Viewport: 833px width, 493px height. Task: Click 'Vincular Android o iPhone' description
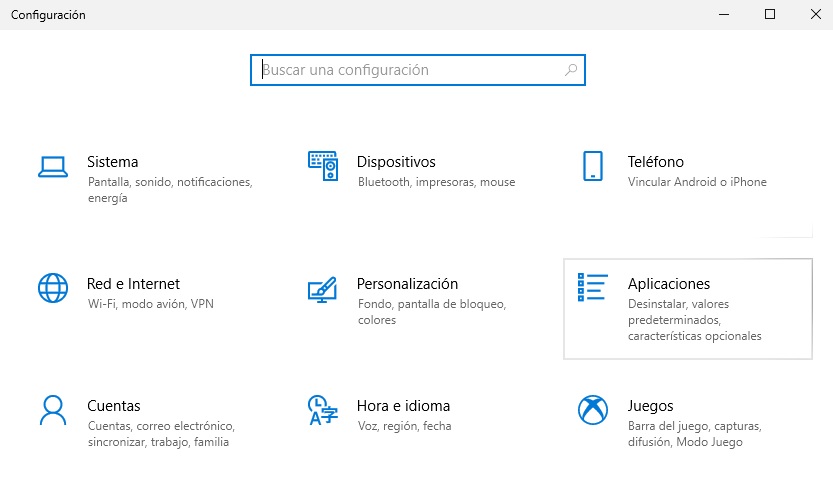[x=697, y=182]
